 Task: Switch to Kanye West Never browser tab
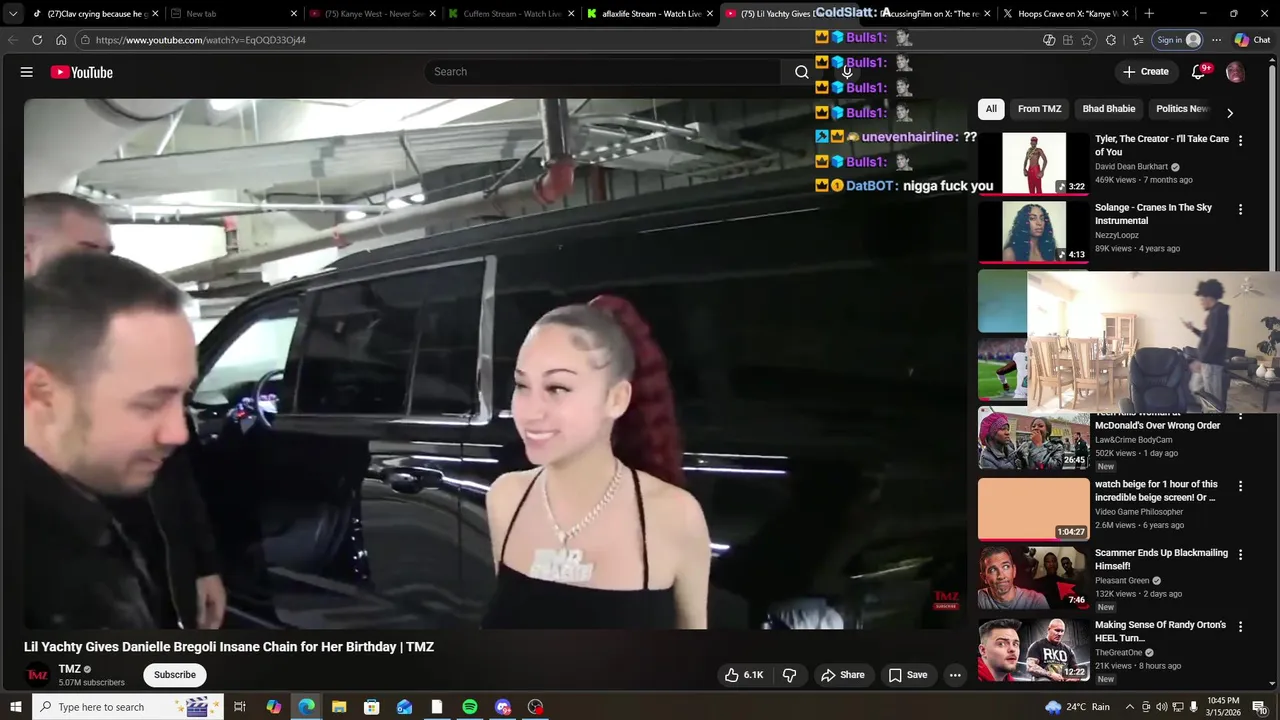371,14
